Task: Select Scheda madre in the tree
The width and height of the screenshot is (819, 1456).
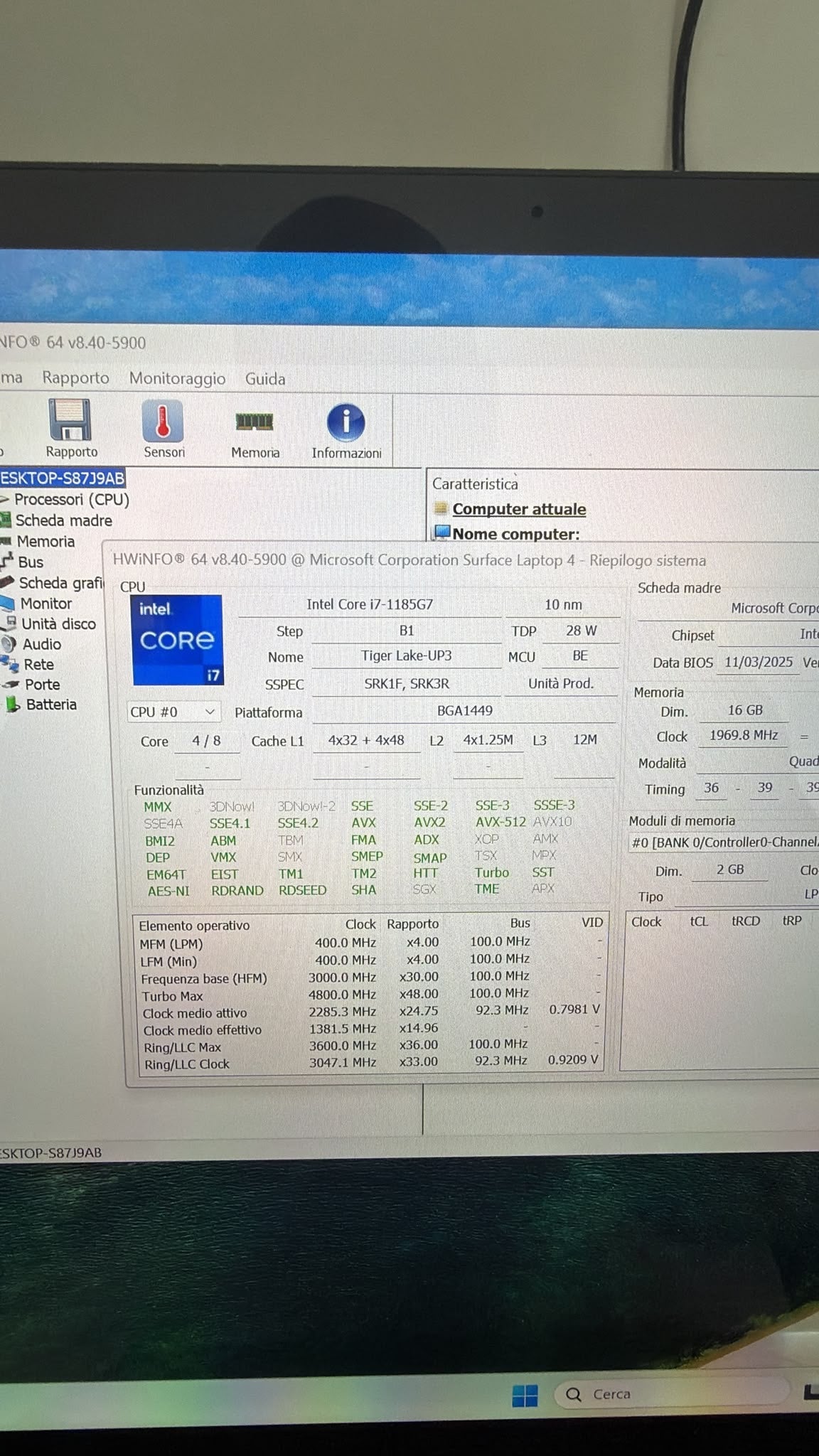Action: tap(63, 520)
